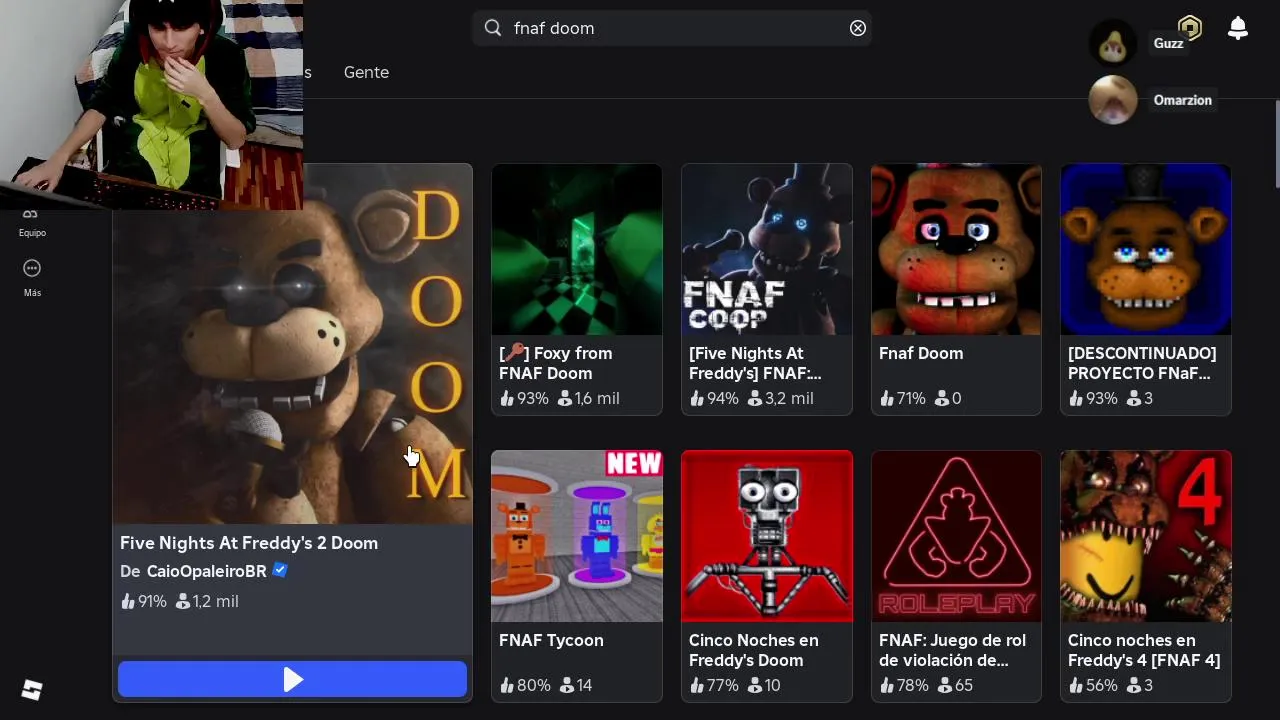Open the Foxy from FNAF Doom thumbnail
This screenshot has height=720, width=1280.
pyautogui.click(x=577, y=249)
